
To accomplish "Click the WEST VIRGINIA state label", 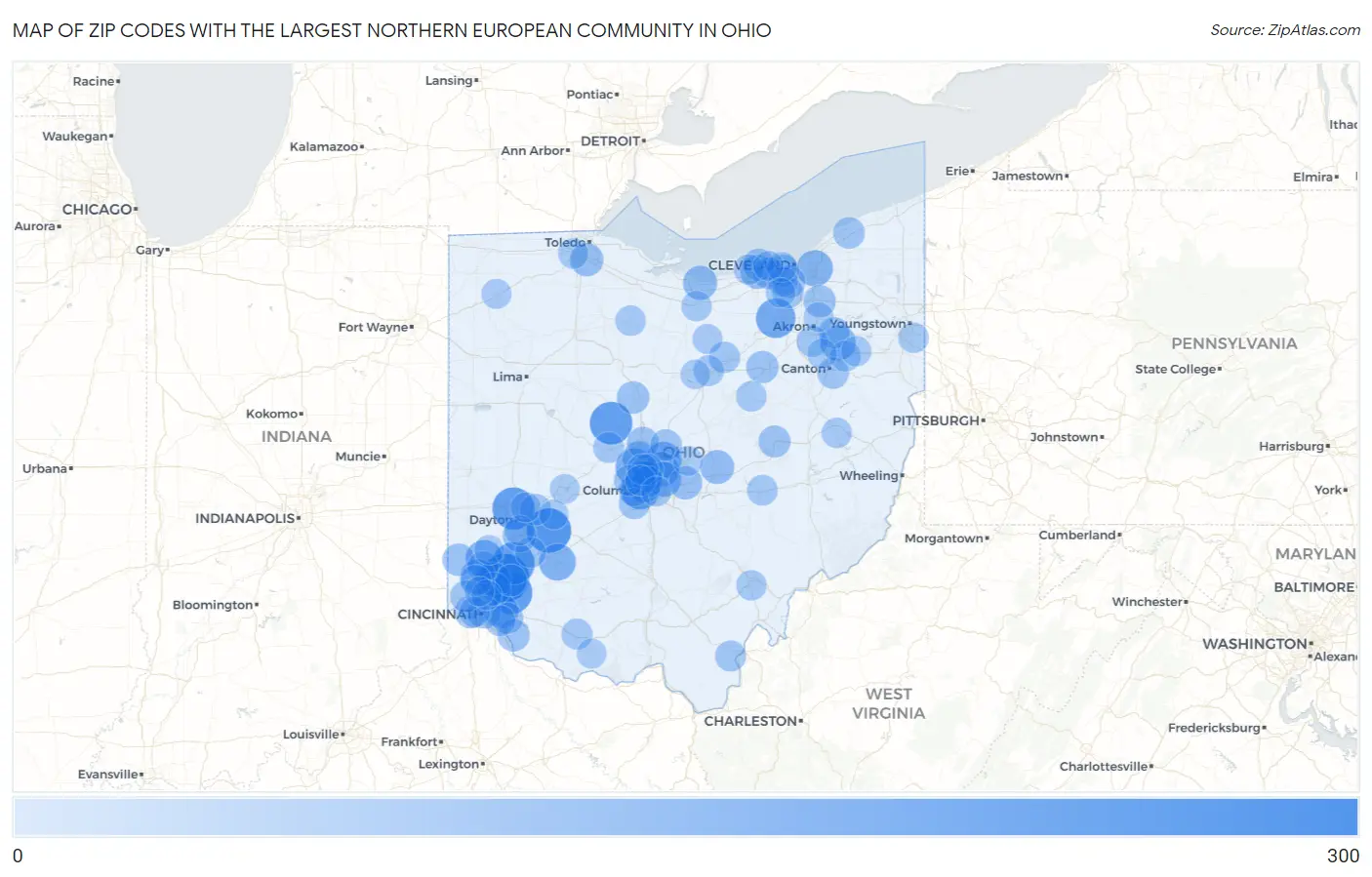I will [888, 704].
